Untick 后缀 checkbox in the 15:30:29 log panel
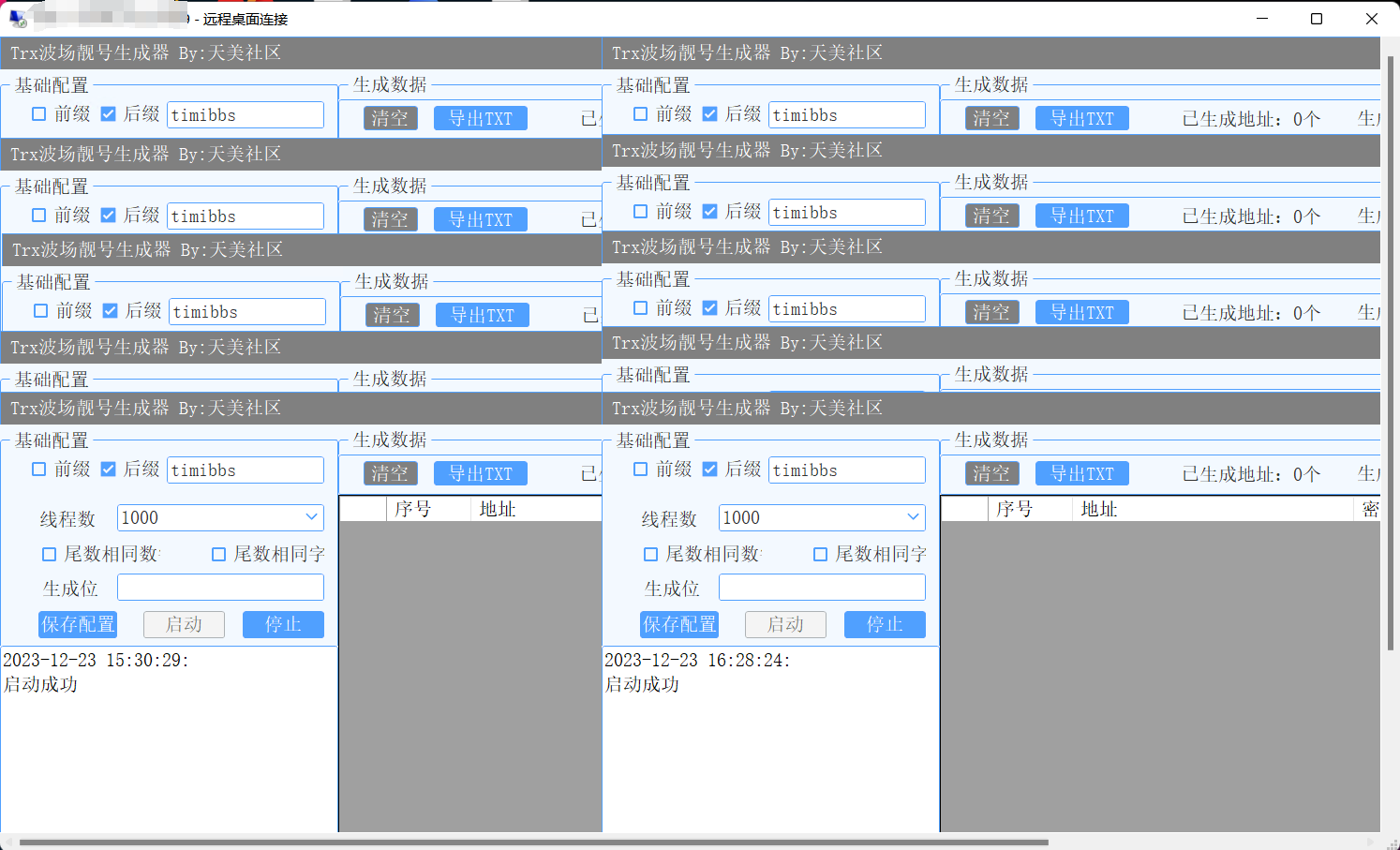 [x=109, y=470]
